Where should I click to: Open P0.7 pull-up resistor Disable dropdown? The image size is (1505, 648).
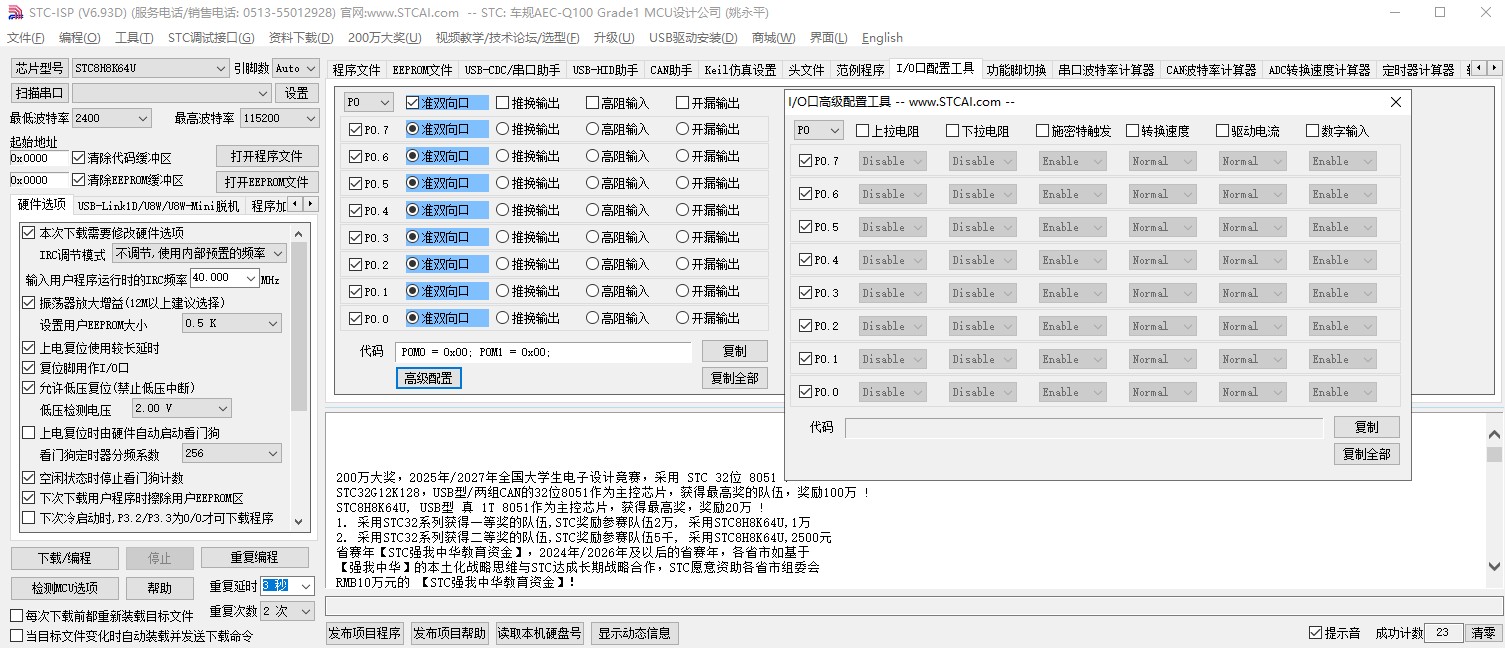(x=893, y=161)
